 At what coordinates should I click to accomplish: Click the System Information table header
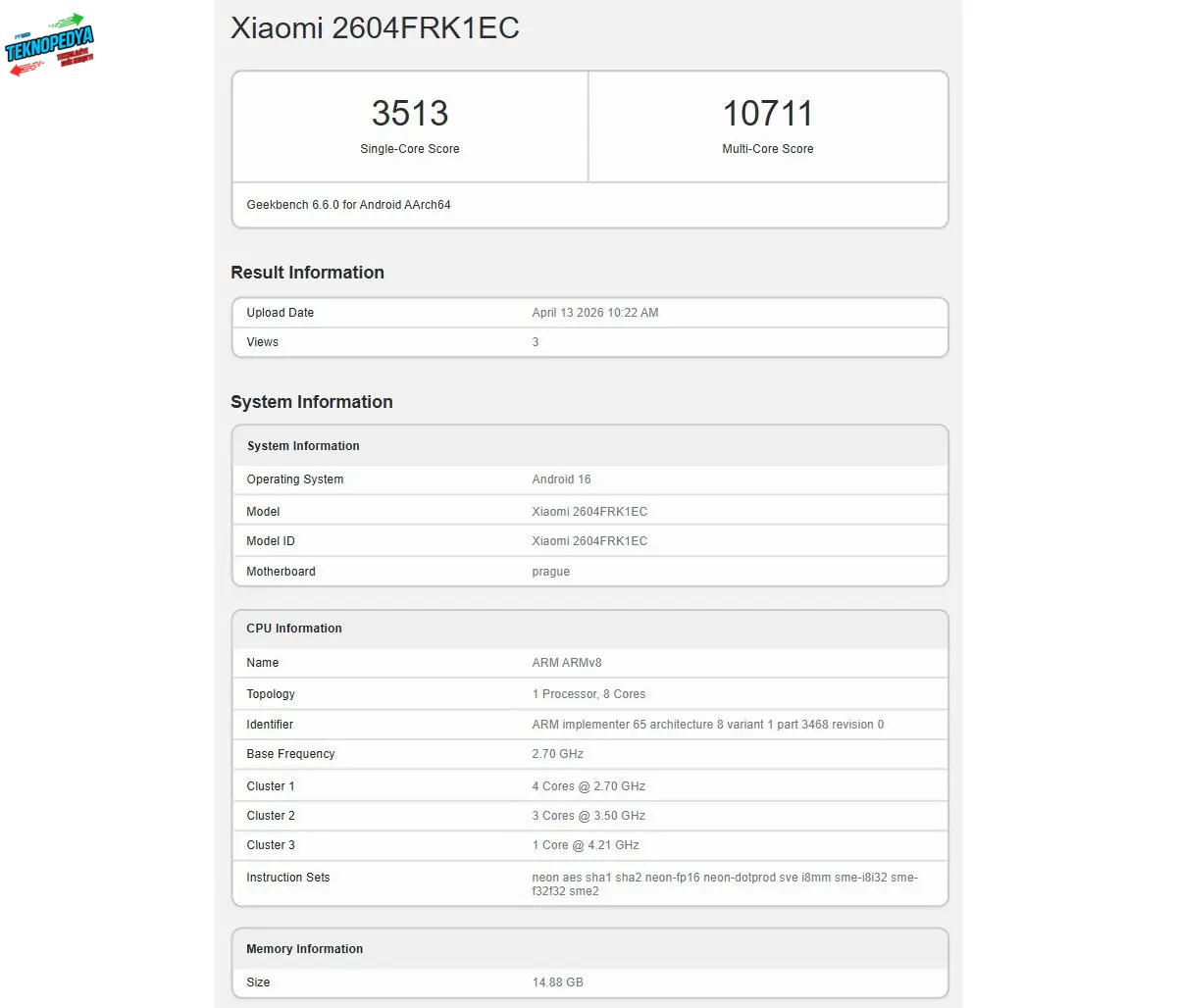303,446
